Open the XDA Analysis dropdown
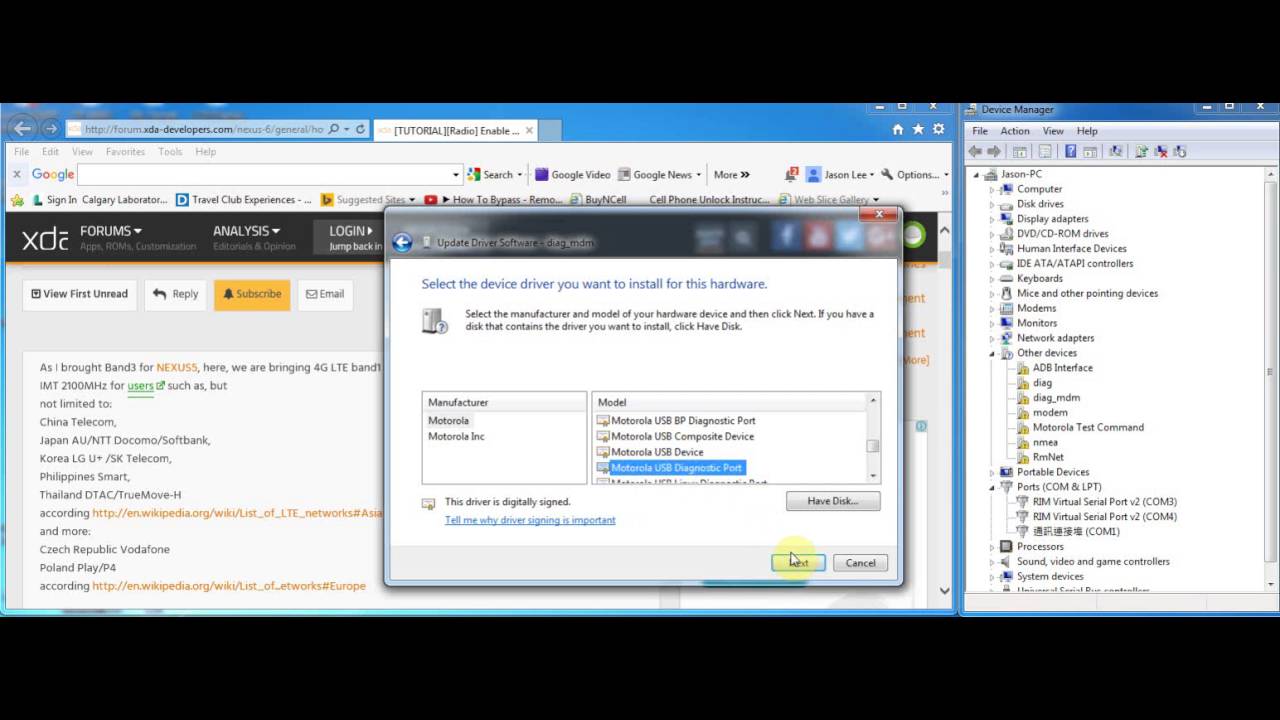This screenshot has width=1280, height=720. point(246,231)
